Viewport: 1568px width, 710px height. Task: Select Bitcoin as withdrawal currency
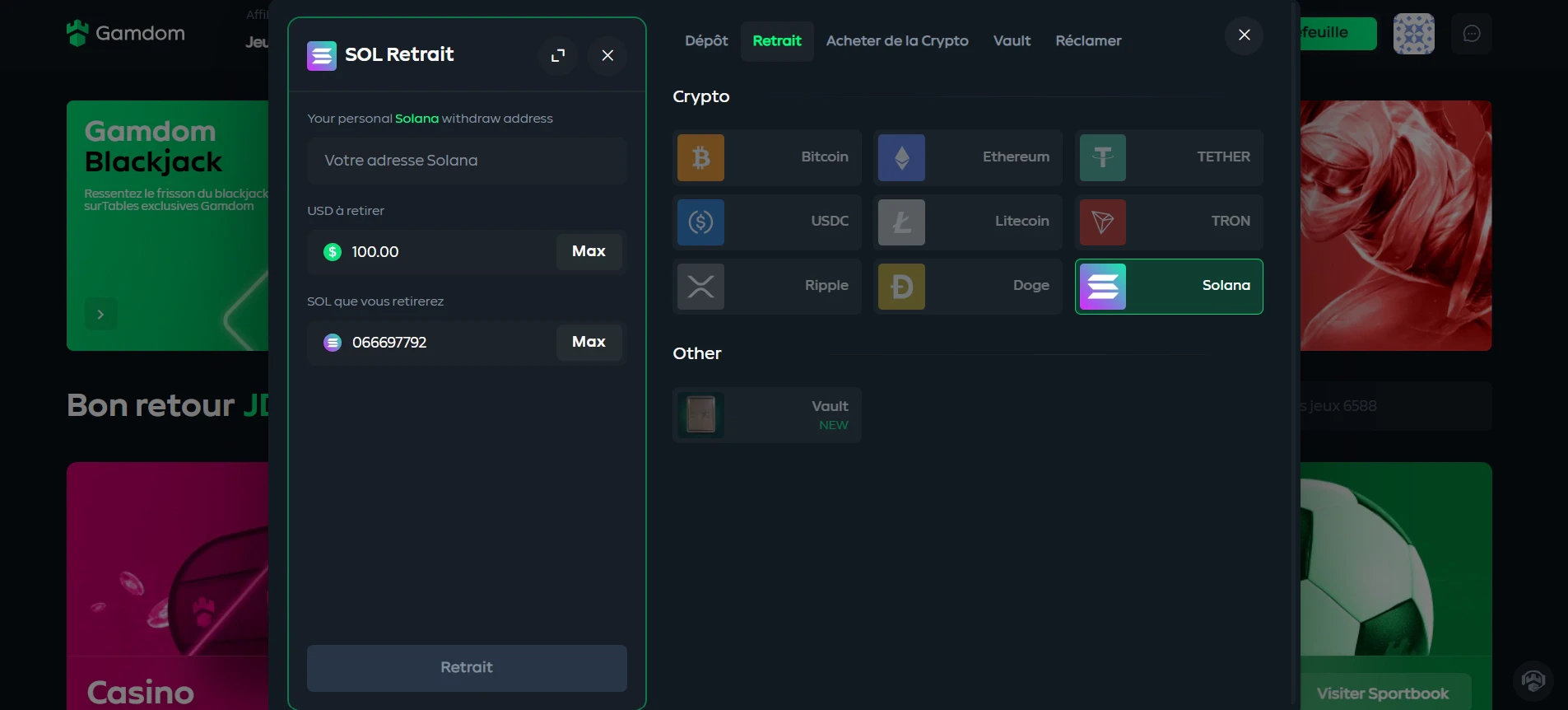point(766,157)
